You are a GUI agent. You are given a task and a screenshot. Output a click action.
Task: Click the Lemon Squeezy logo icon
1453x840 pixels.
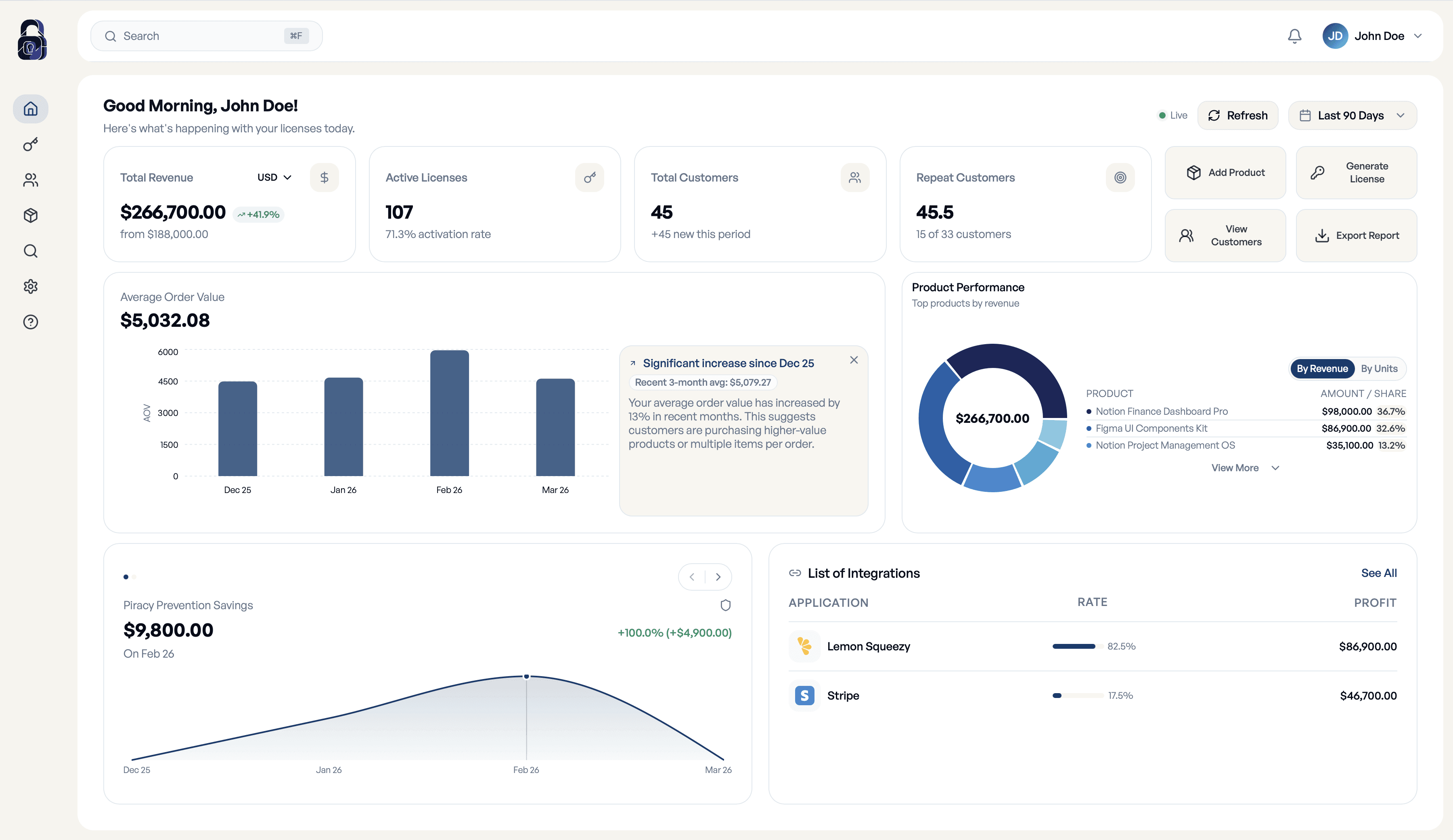coord(804,646)
